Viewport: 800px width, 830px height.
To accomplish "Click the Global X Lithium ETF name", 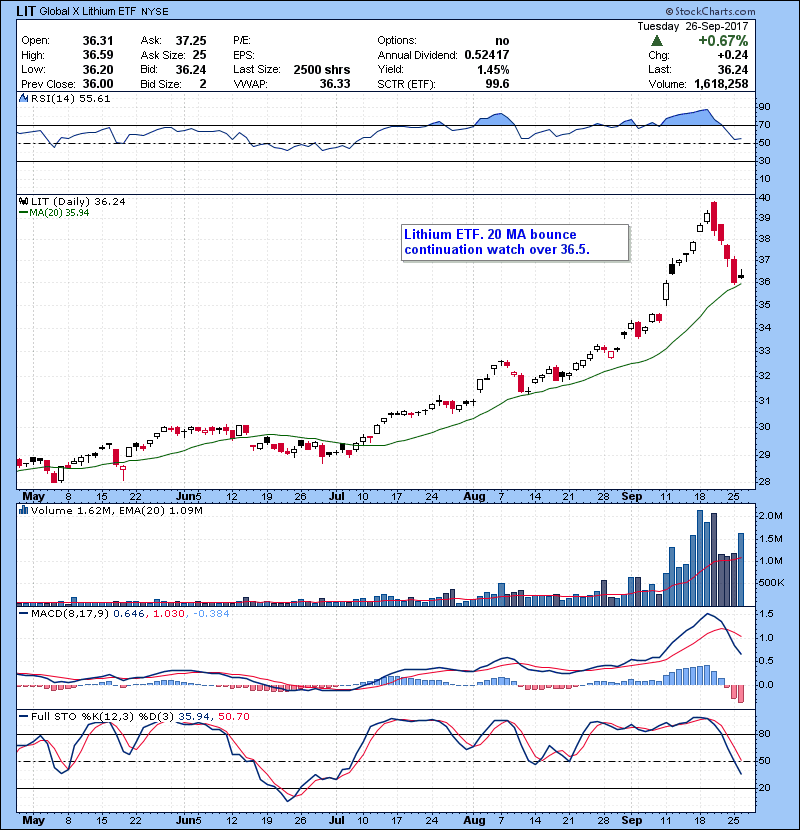I will click(88, 11).
